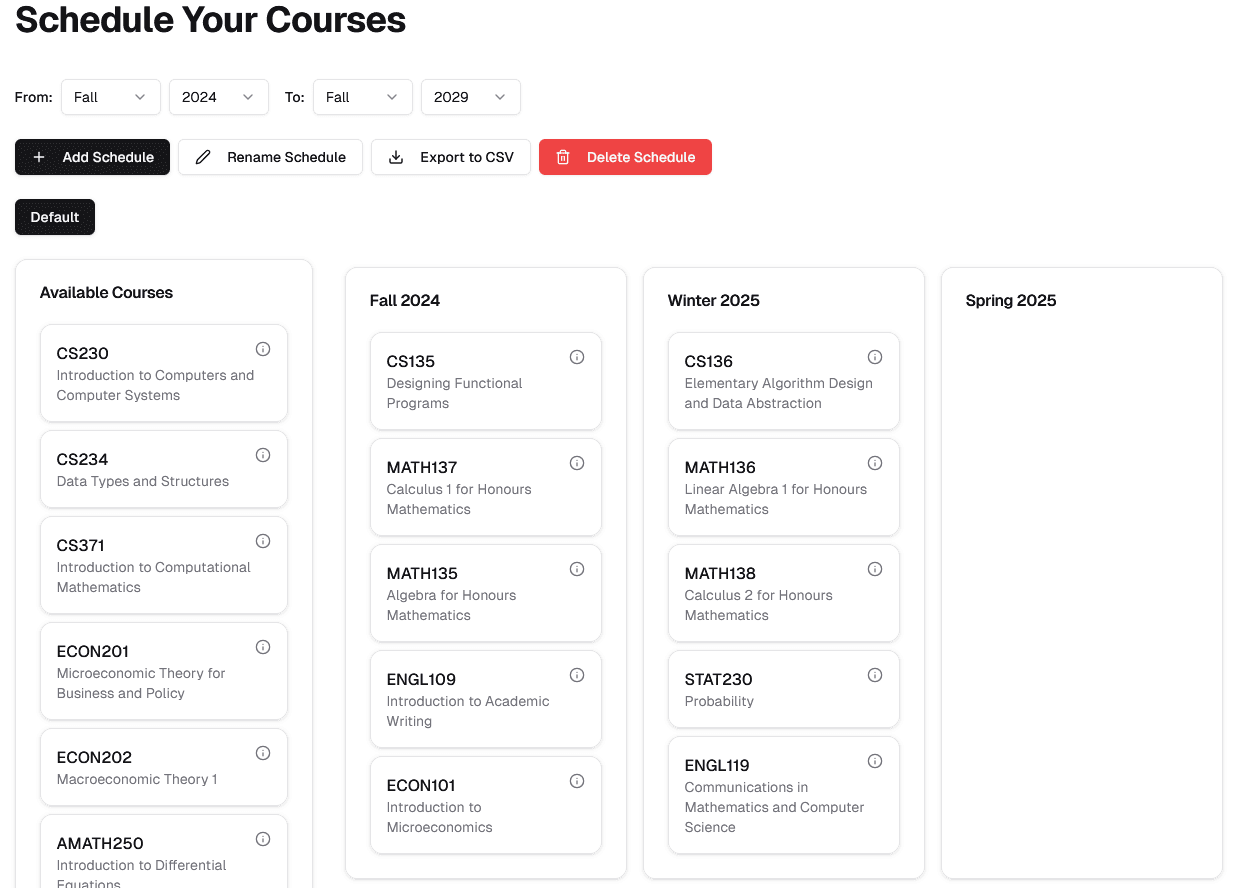Viewport: 1242px width, 888px height.
Task: Open the From term dropdown showing Fall
Action: pyautogui.click(x=110, y=97)
